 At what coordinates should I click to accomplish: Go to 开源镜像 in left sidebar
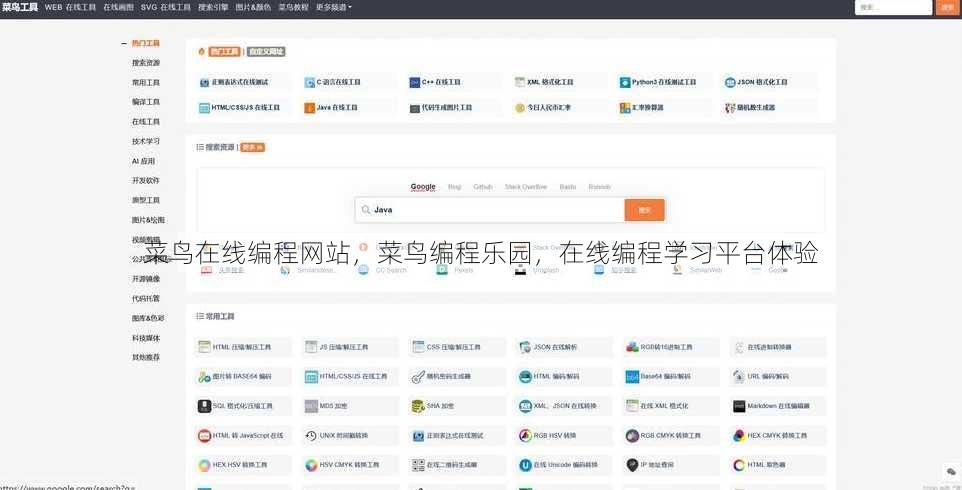pos(146,279)
